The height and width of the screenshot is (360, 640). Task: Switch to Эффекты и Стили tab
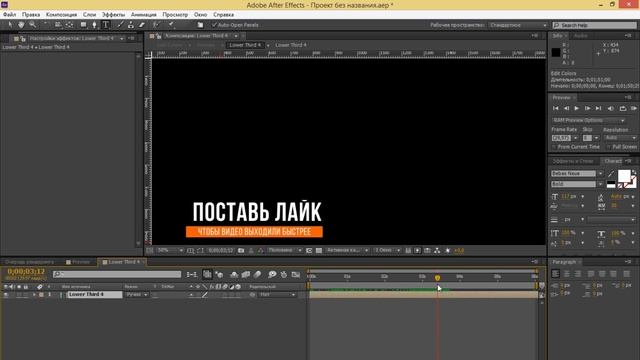pos(572,161)
